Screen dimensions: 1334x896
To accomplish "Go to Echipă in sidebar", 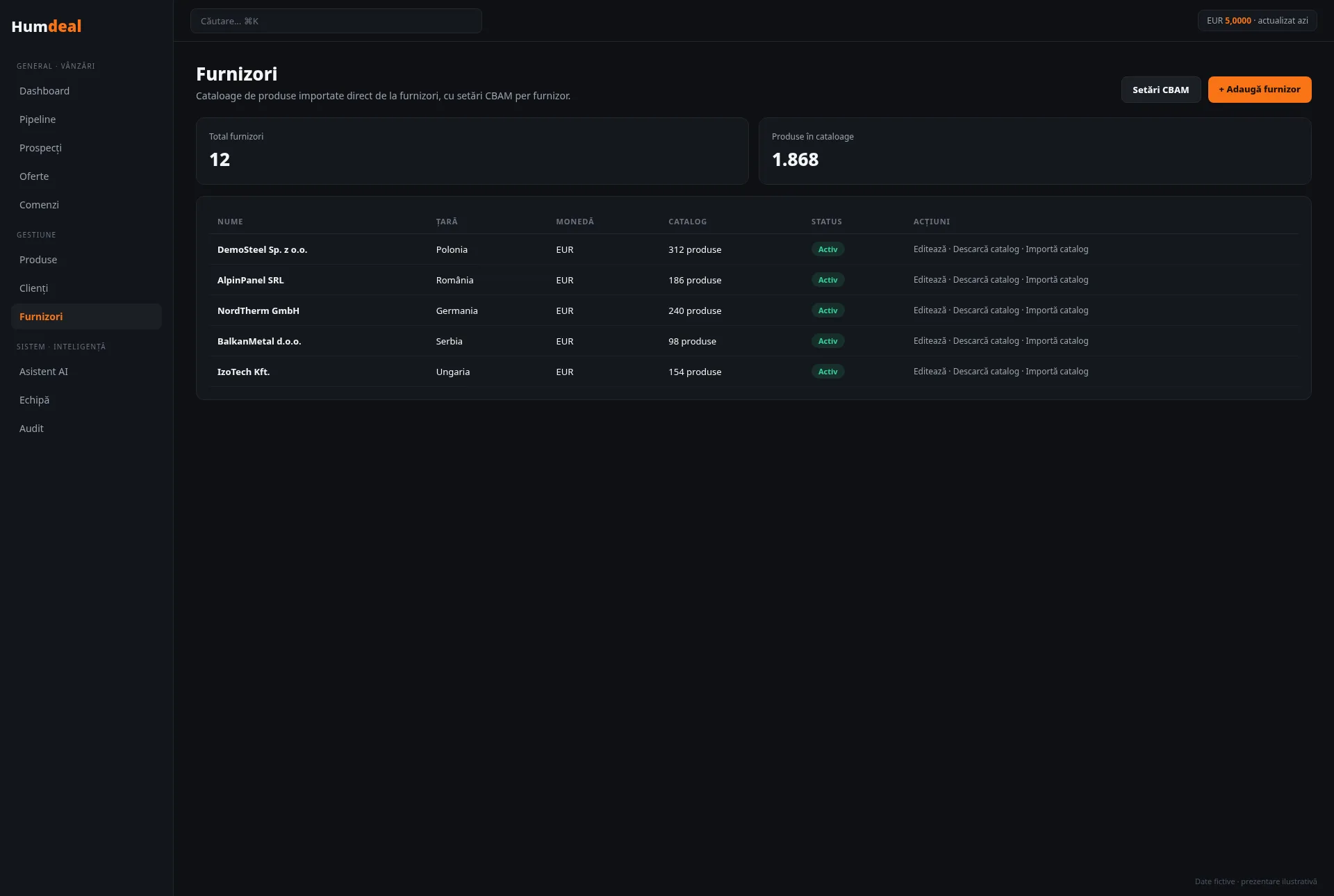I will click(x=86, y=400).
